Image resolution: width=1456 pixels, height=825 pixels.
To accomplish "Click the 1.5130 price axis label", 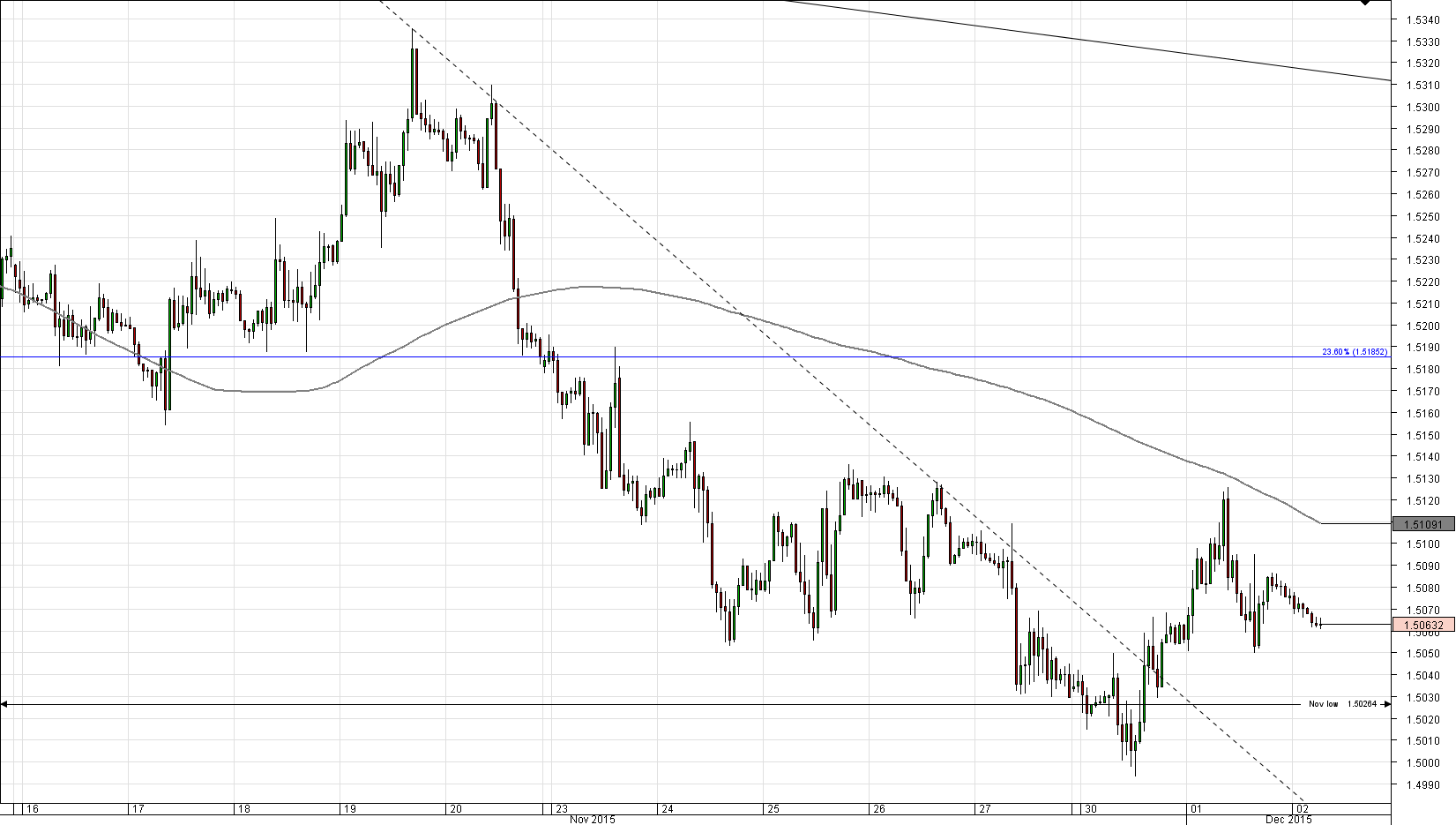I will [x=1425, y=479].
